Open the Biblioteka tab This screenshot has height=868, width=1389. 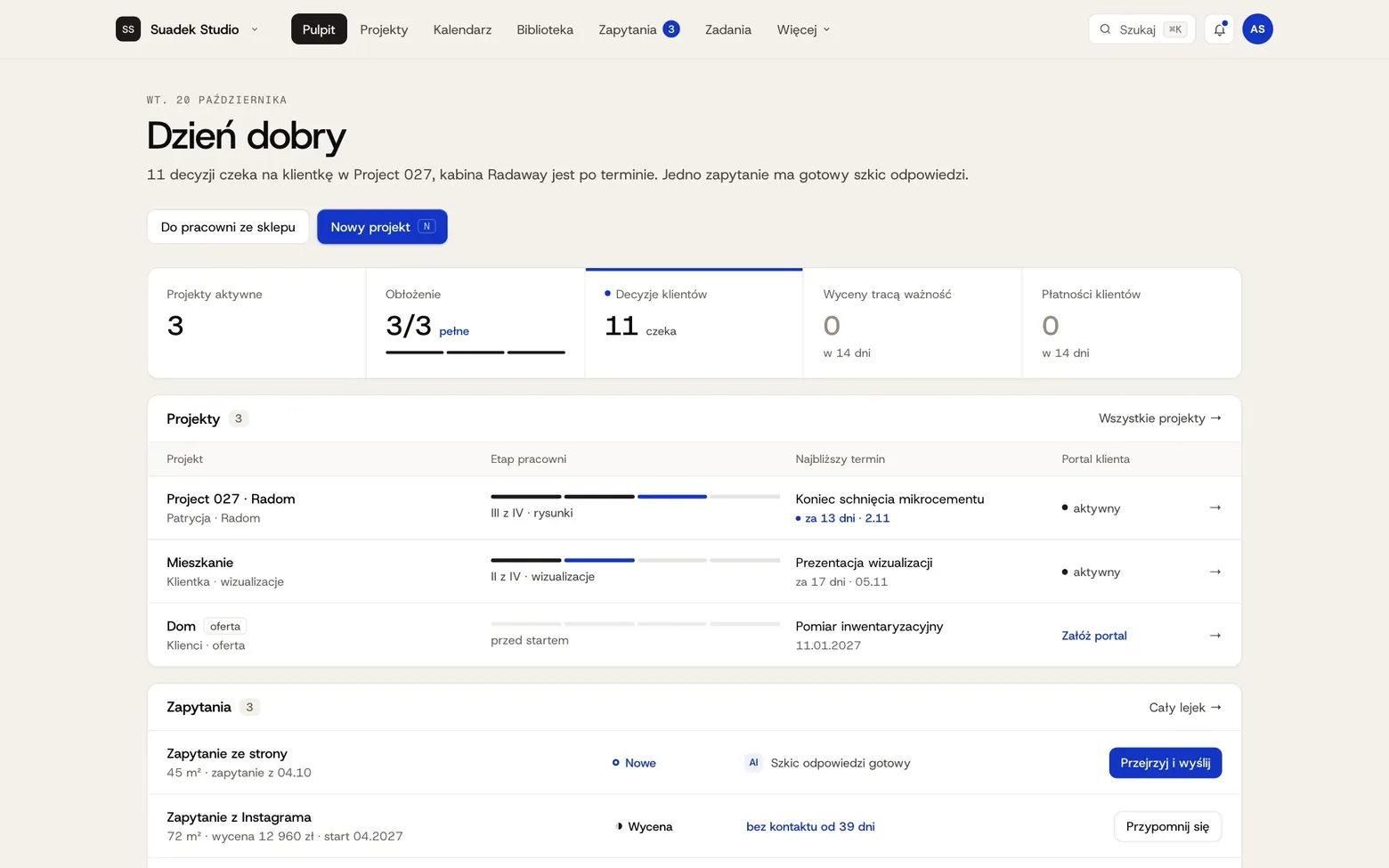tap(545, 29)
